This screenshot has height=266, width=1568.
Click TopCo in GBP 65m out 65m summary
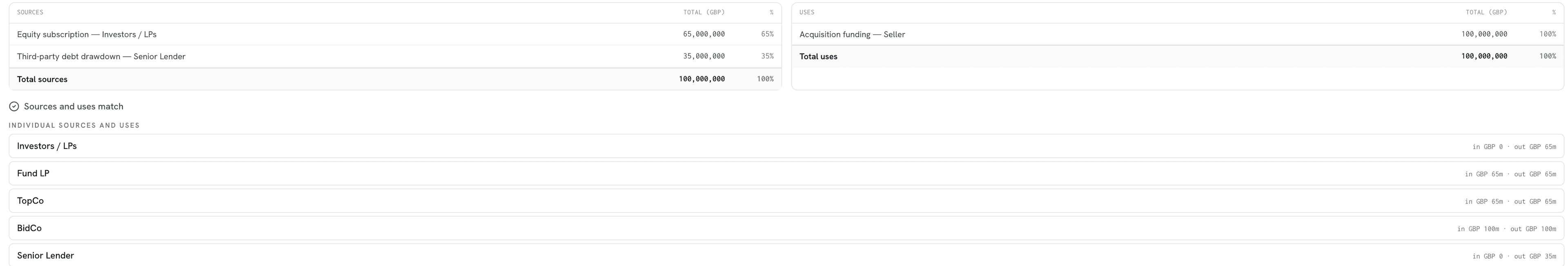1510,202
